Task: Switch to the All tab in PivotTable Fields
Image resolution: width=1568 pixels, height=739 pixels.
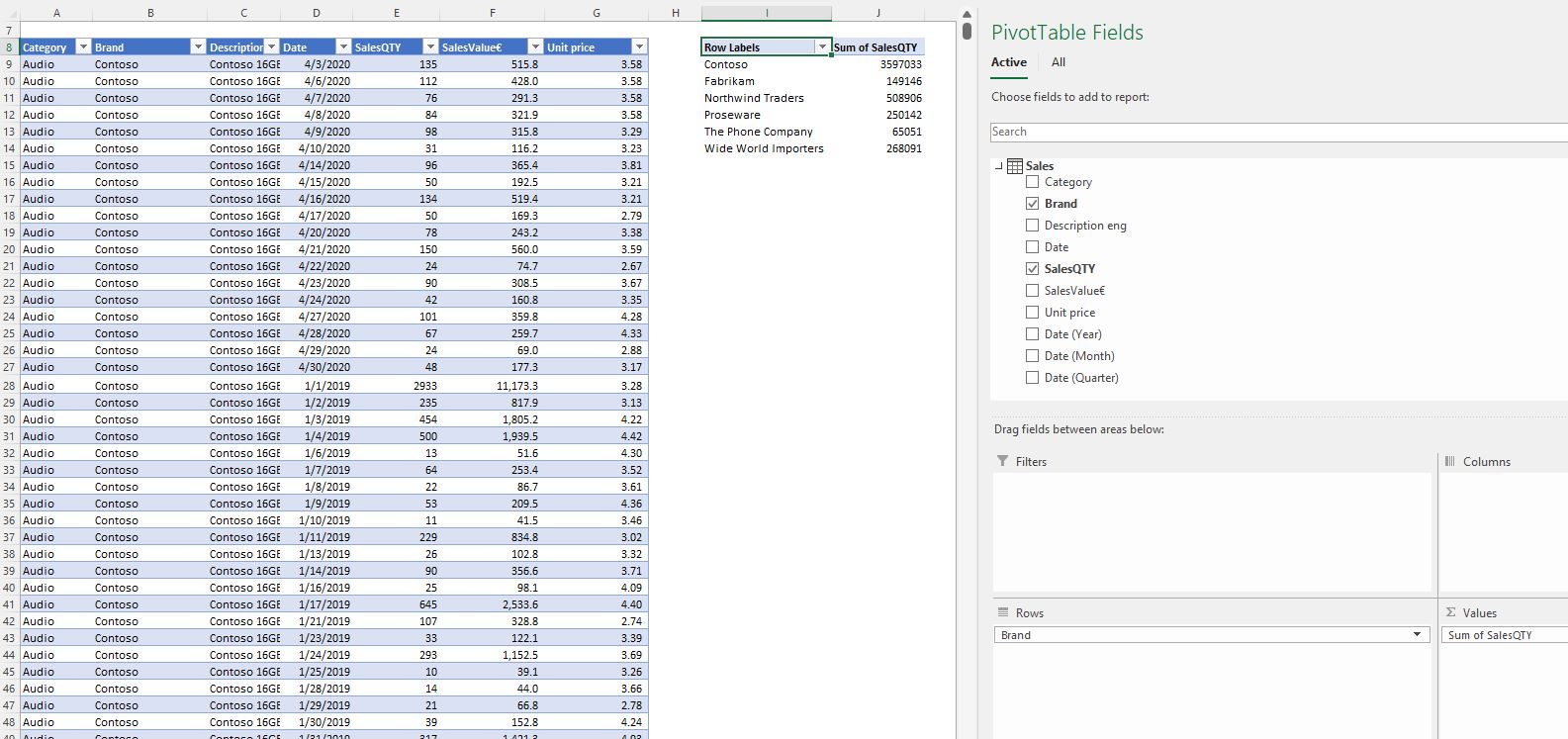Action: pyautogui.click(x=1059, y=62)
